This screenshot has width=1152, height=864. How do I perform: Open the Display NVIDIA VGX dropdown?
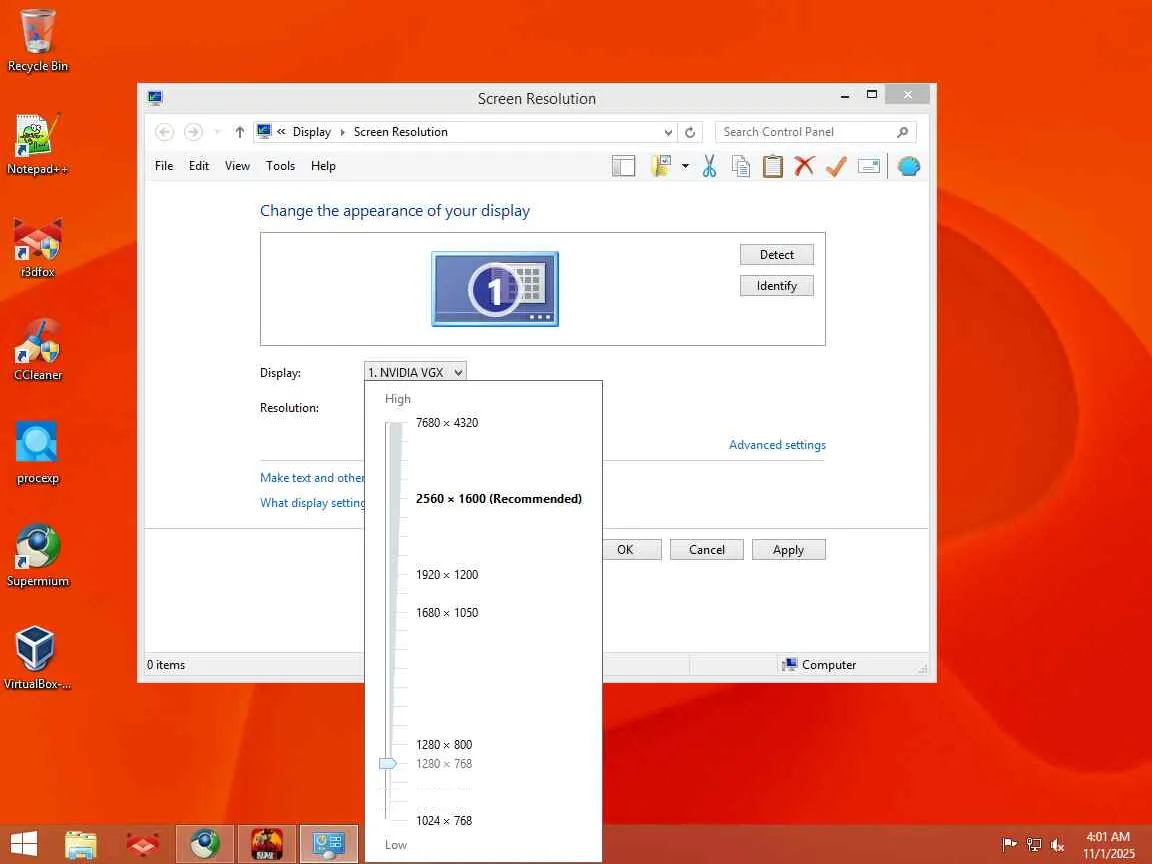[x=415, y=372]
